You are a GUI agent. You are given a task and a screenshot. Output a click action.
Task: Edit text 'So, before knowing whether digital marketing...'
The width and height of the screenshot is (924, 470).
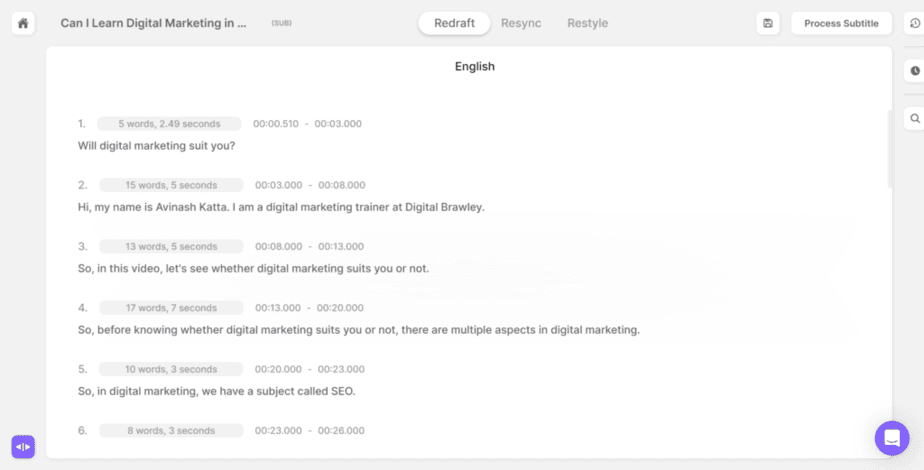point(358,330)
